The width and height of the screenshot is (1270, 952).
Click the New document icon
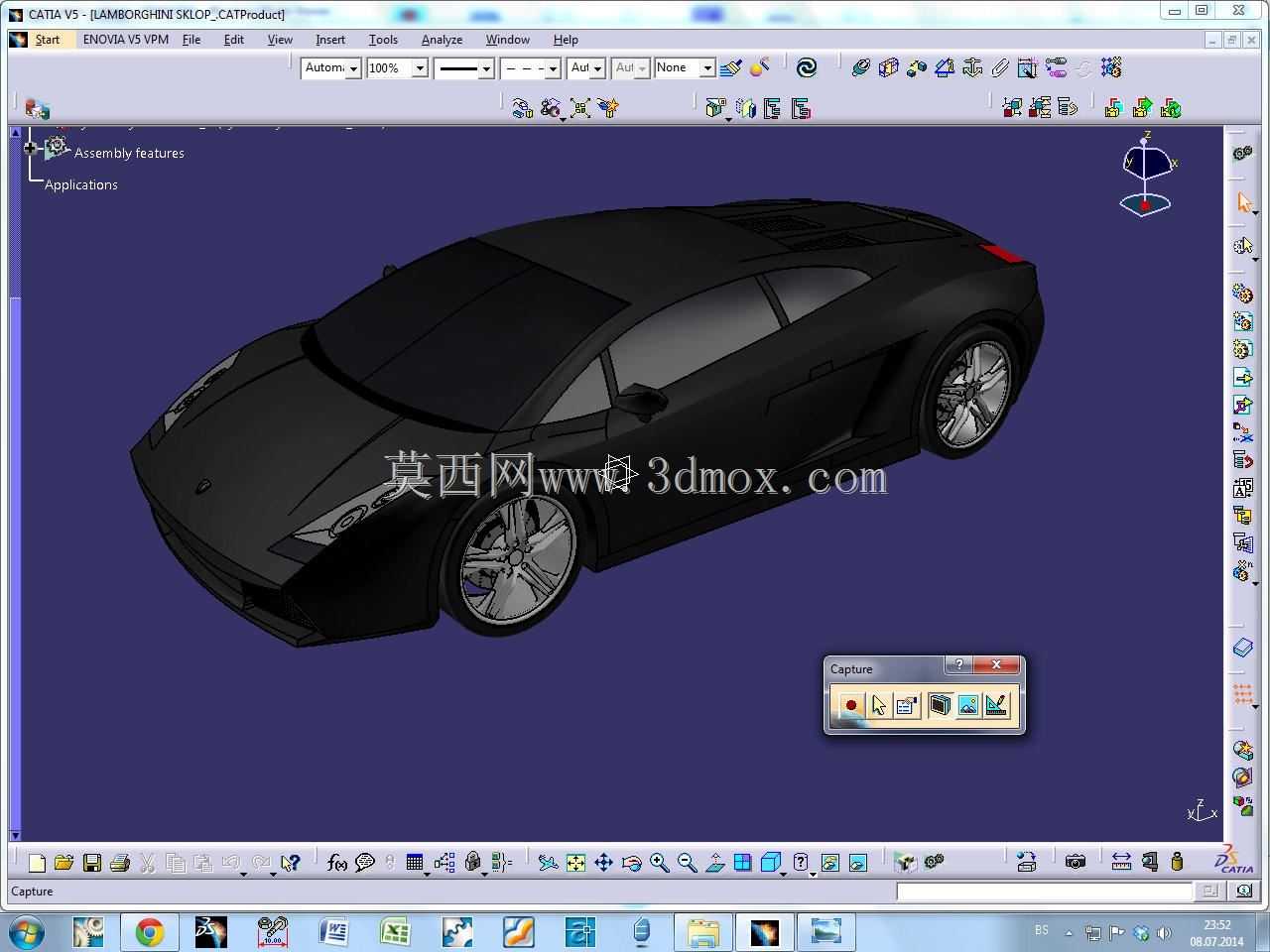coord(37,863)
